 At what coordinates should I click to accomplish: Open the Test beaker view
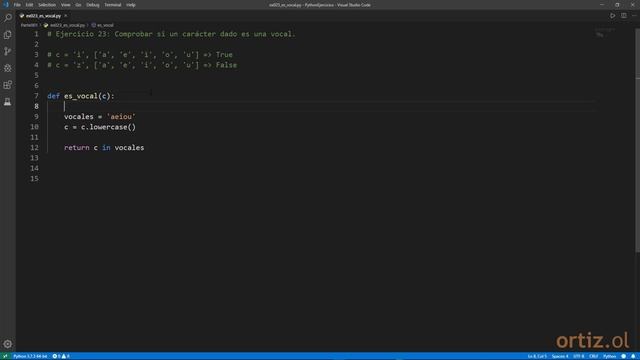(x=8, y=102)
